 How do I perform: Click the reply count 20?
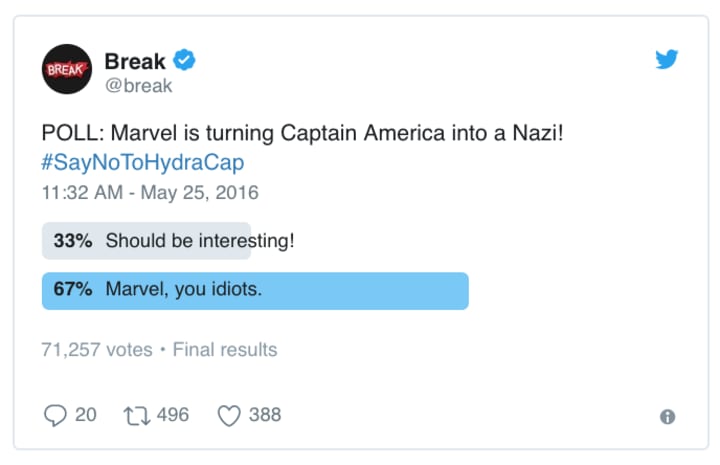[x=86, y=414]
